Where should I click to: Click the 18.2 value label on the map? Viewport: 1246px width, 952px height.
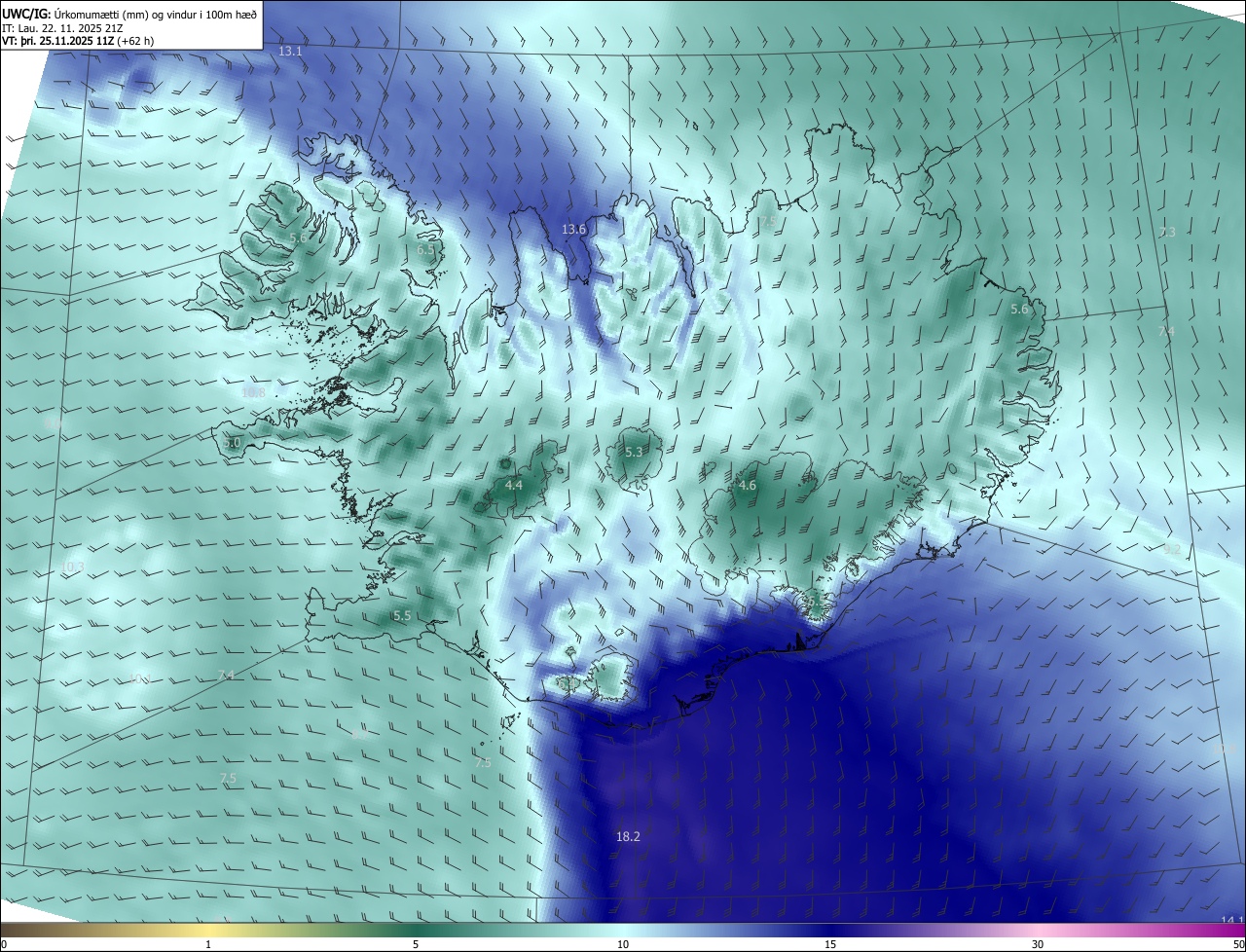pyautogui.click(x=628, y=836)
